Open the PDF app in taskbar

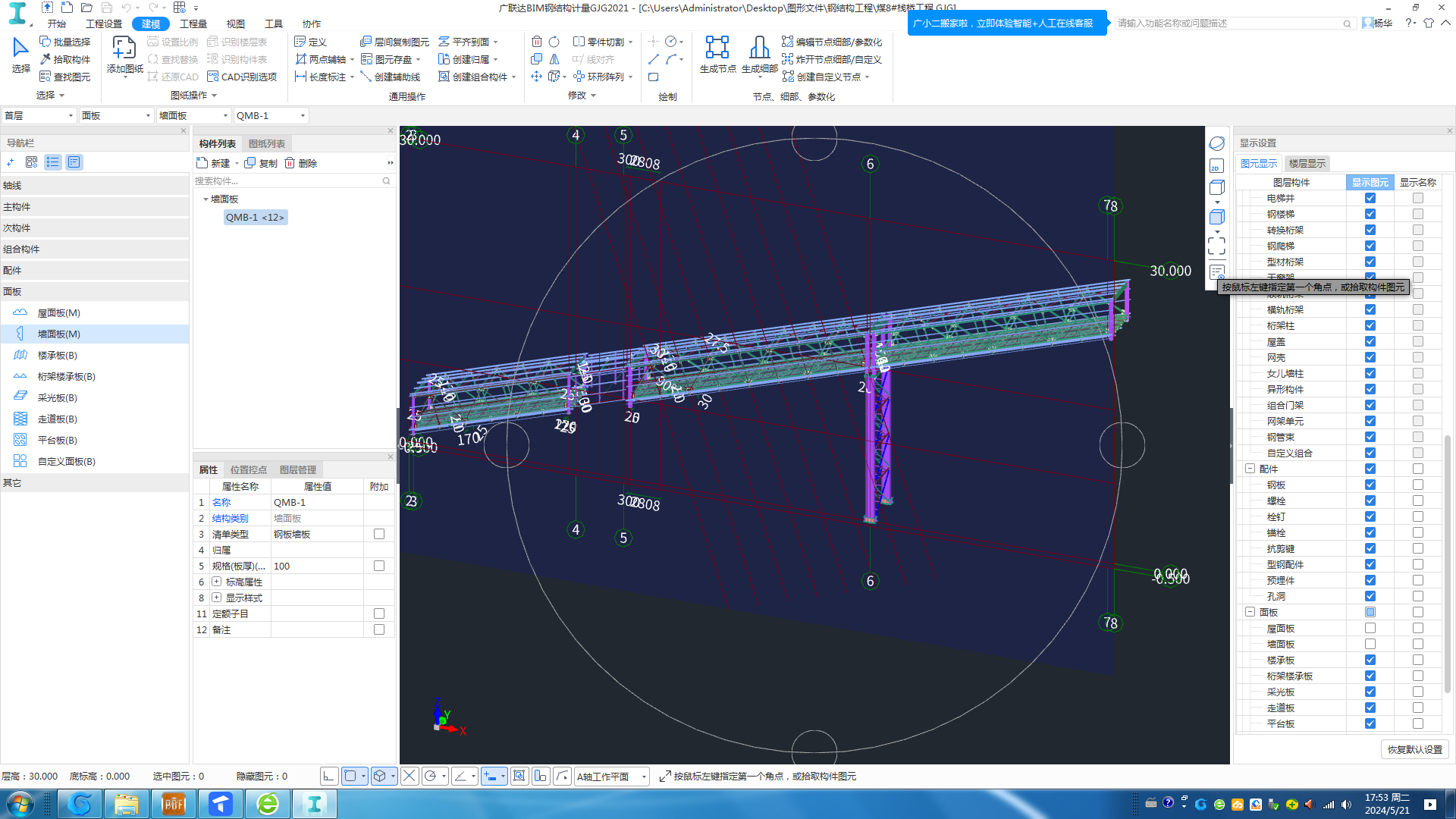174,804
